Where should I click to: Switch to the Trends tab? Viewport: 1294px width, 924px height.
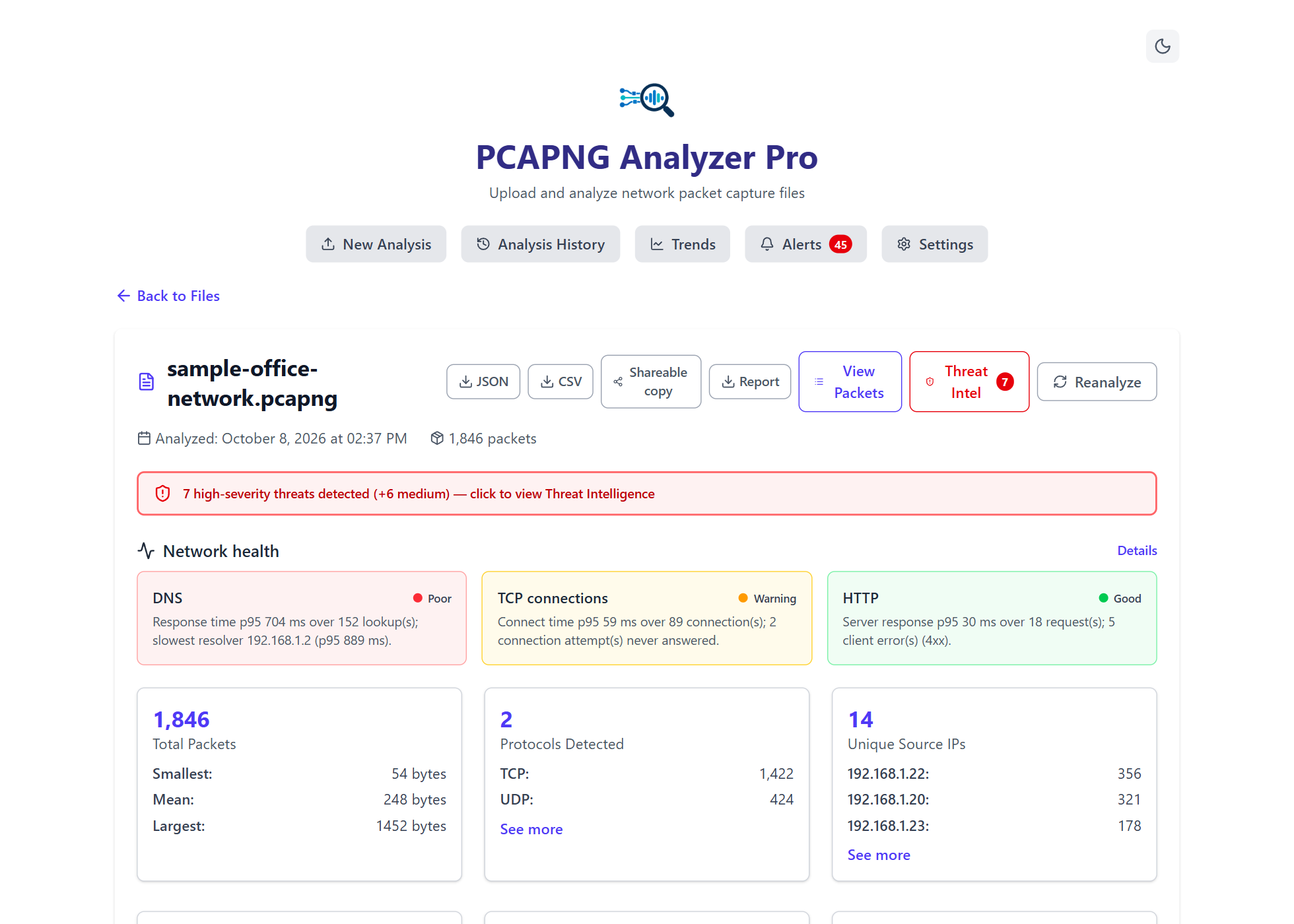[x=682, y=244]
